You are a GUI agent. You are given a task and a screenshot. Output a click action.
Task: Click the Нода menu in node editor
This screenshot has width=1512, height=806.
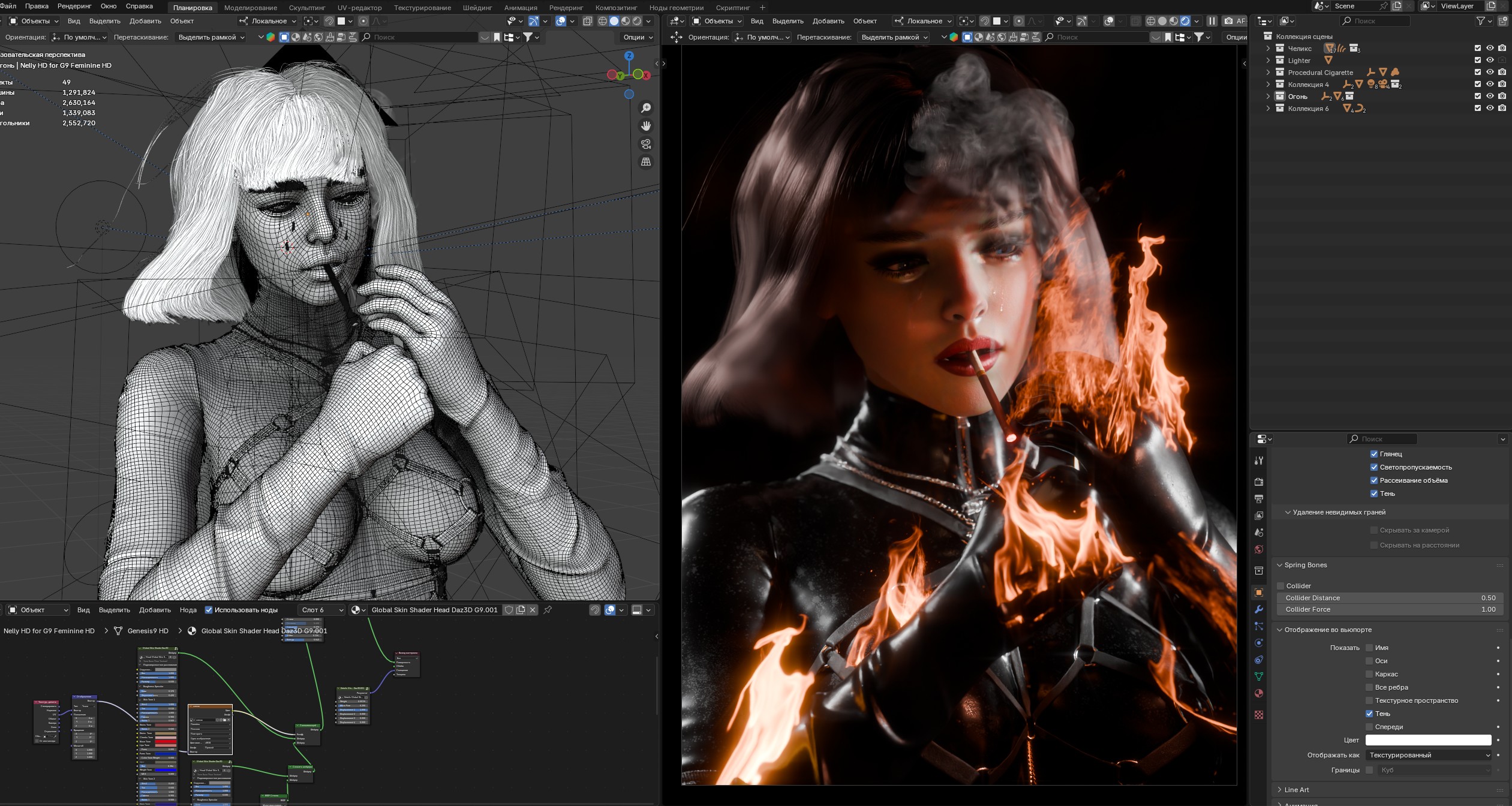[188, 610]
